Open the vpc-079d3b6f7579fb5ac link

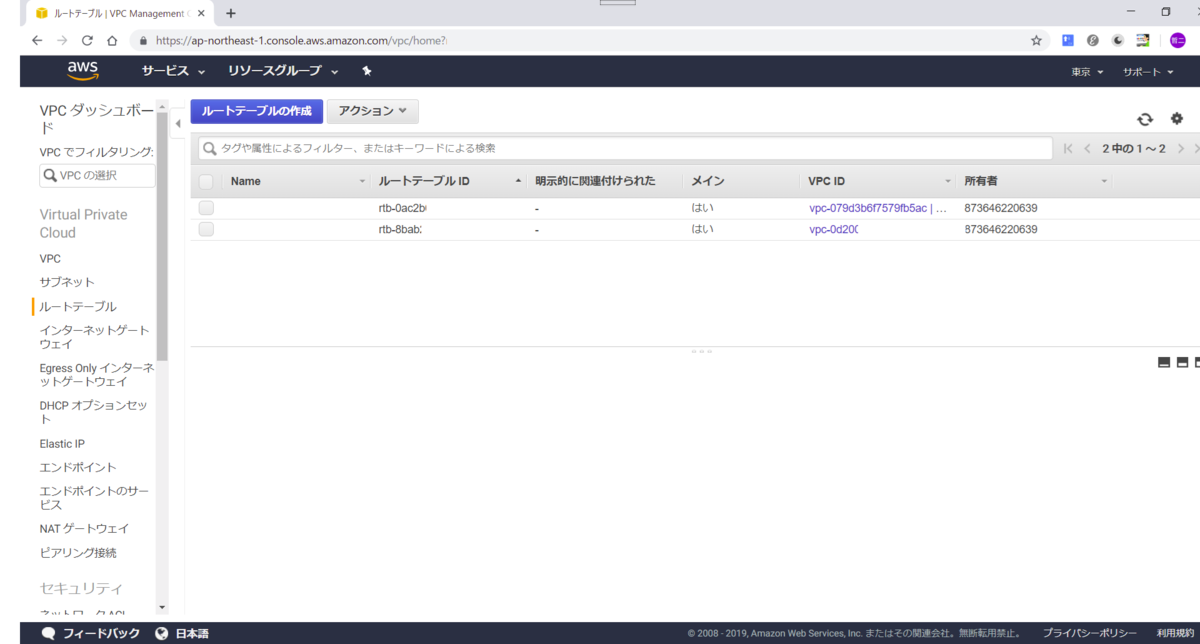[867, 207]
